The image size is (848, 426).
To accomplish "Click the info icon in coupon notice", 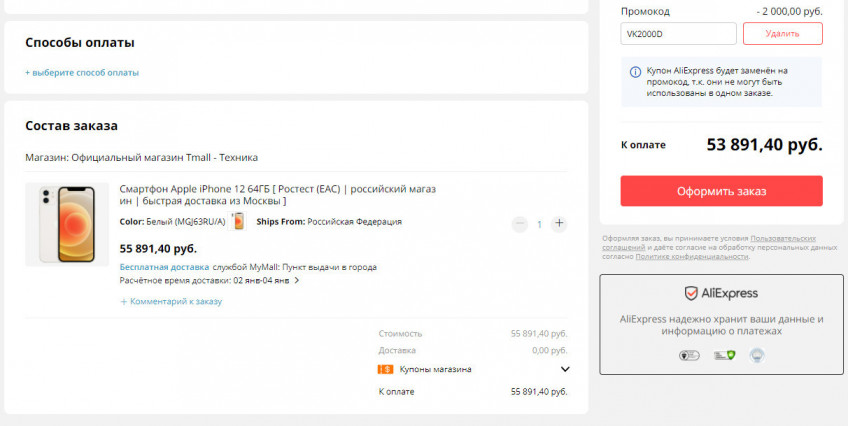I will click(636, 72).
